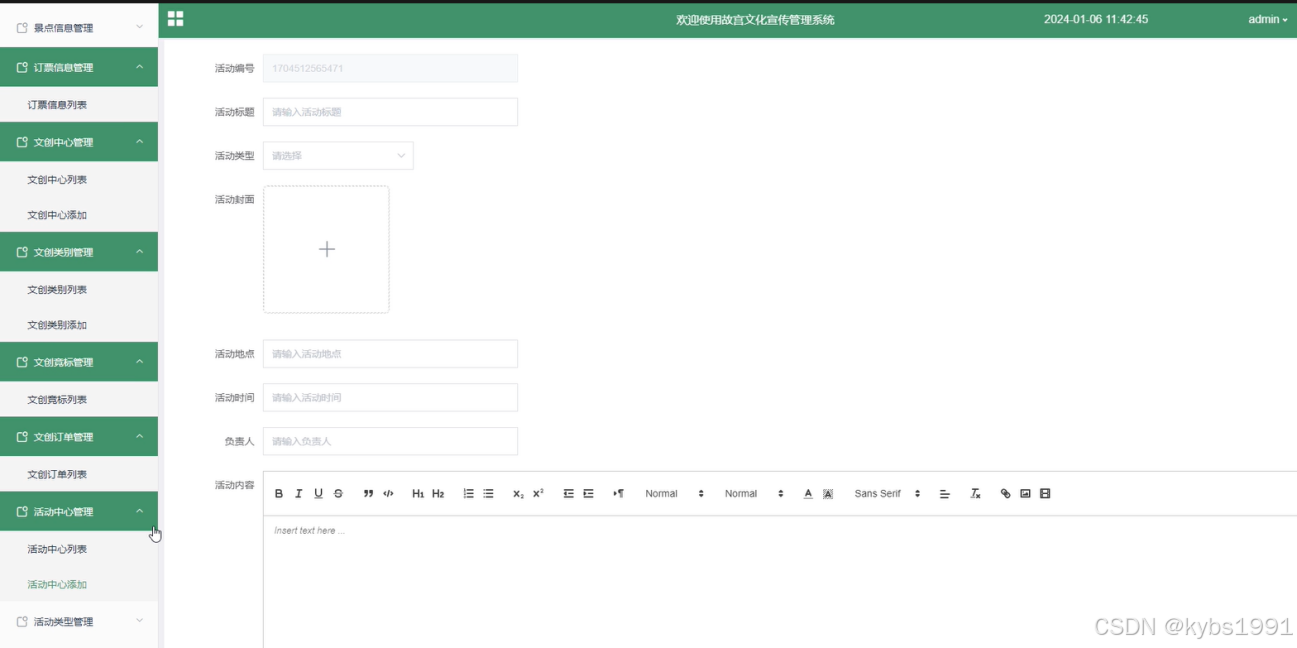Insert a code block in the editor

(388, 494)
